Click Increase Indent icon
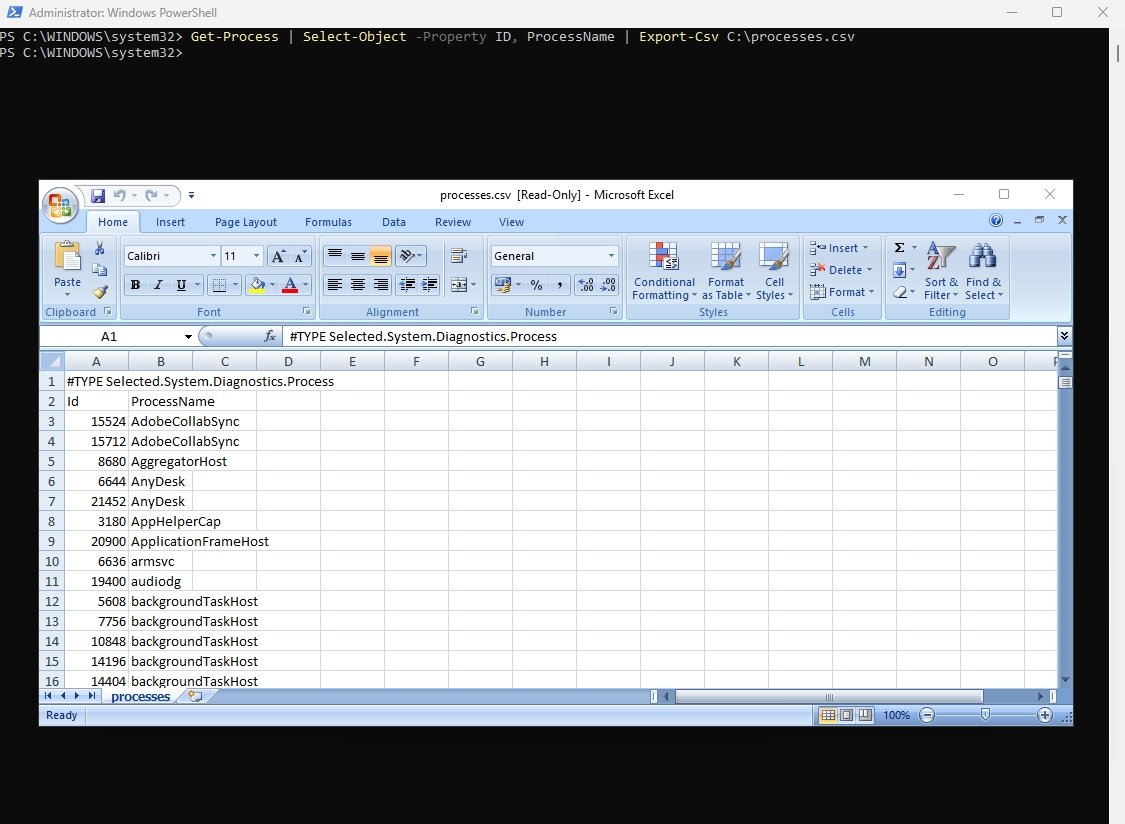Screen dimensions: 1125x824 tap(430, 285)
